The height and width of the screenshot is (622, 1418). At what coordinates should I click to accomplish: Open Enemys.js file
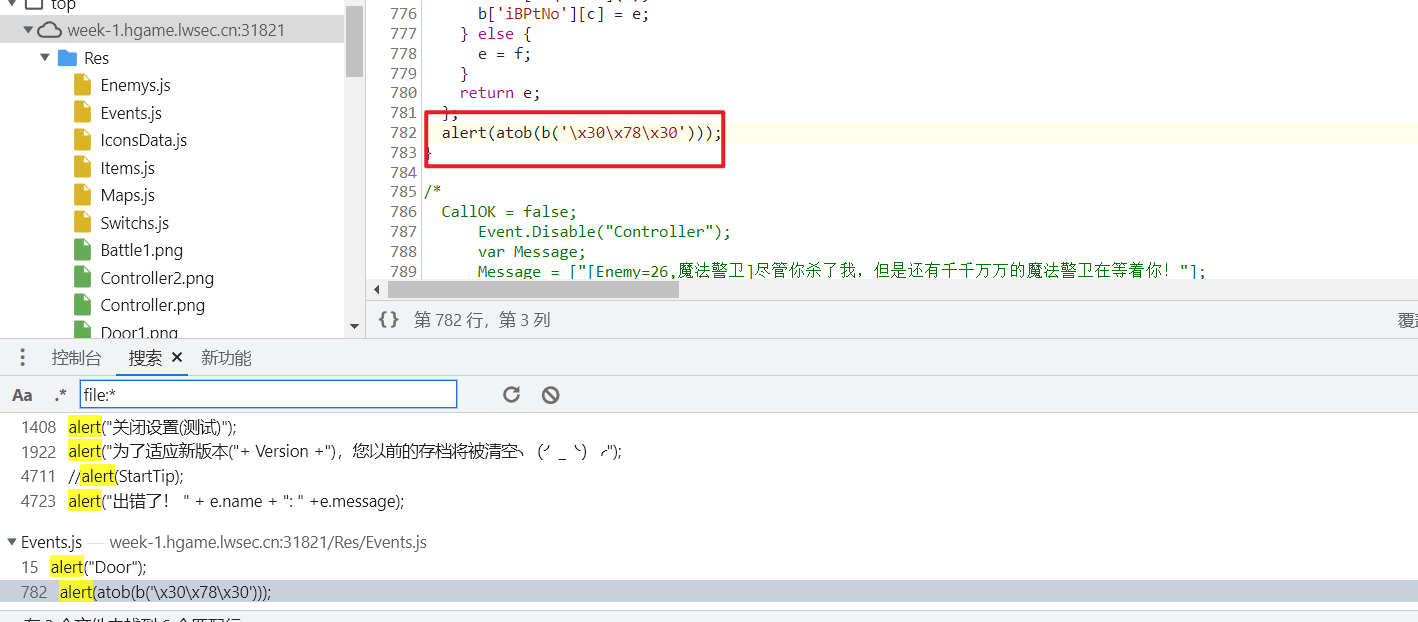click(135, 85)
